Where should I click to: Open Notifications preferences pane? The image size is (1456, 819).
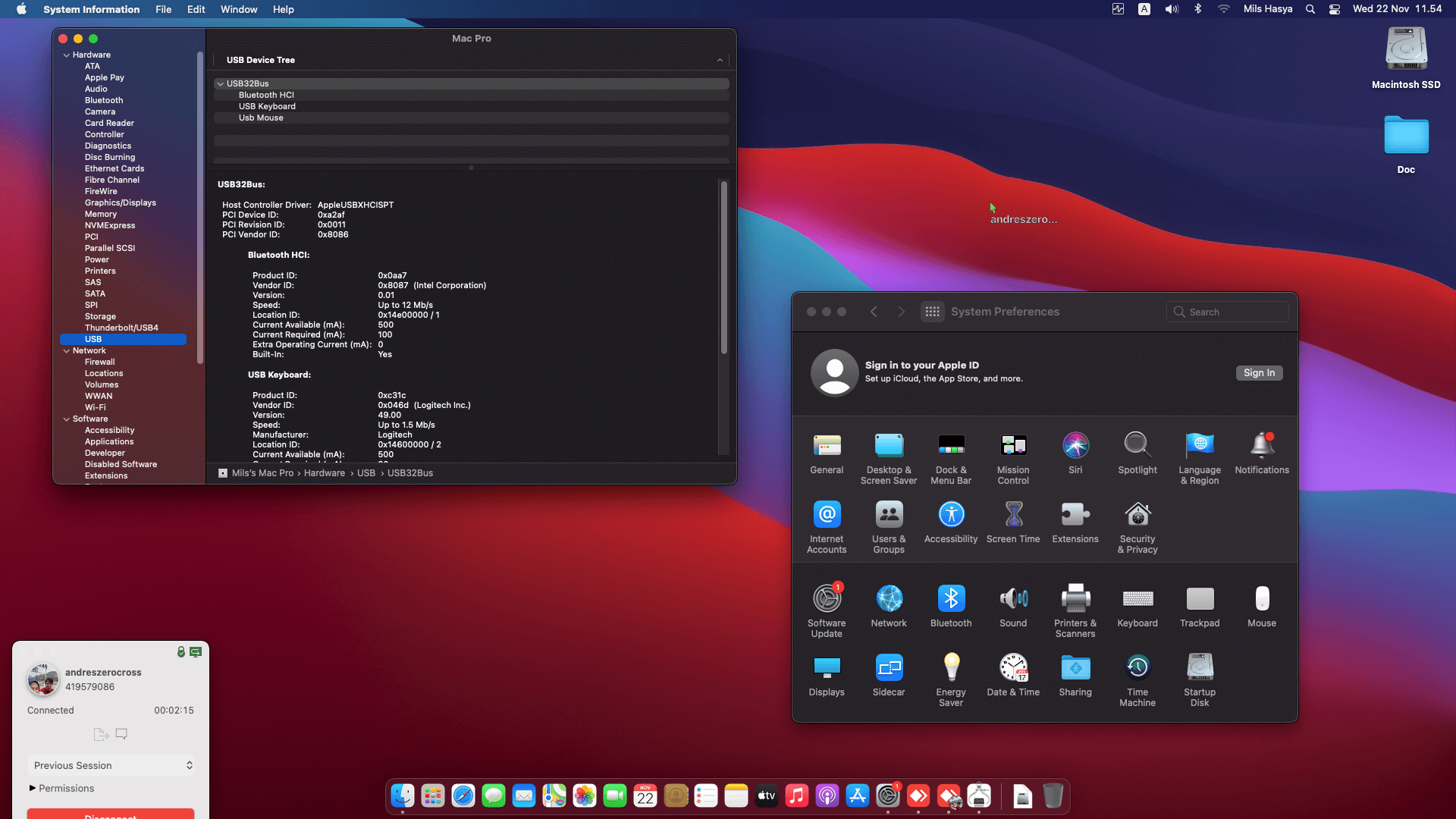click(1262, 453)
